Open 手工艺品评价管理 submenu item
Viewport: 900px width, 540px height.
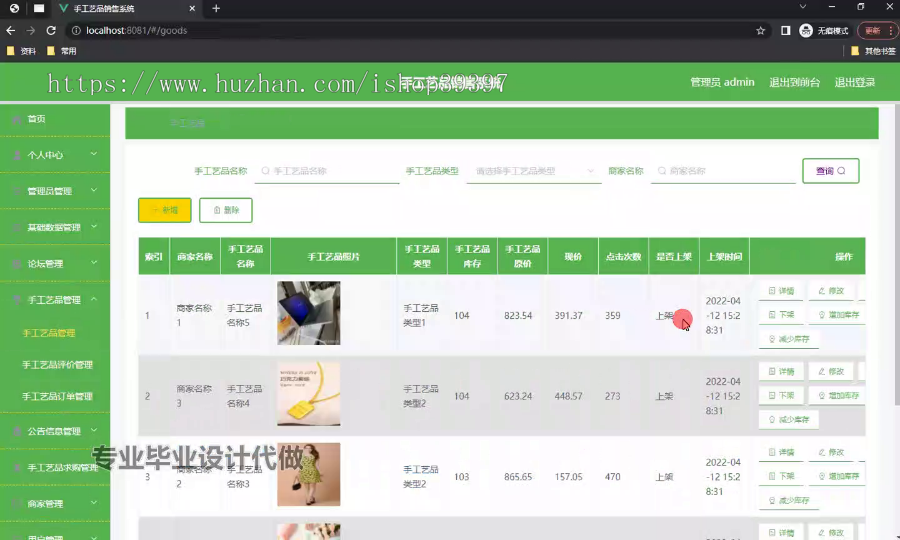coord(57,364)
